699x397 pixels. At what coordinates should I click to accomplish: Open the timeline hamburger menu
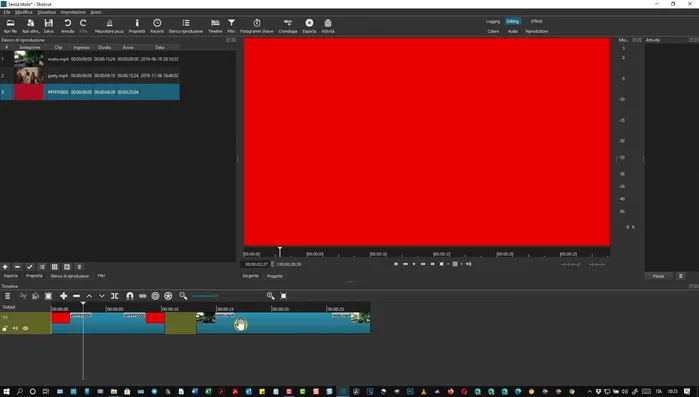(8, 296)
